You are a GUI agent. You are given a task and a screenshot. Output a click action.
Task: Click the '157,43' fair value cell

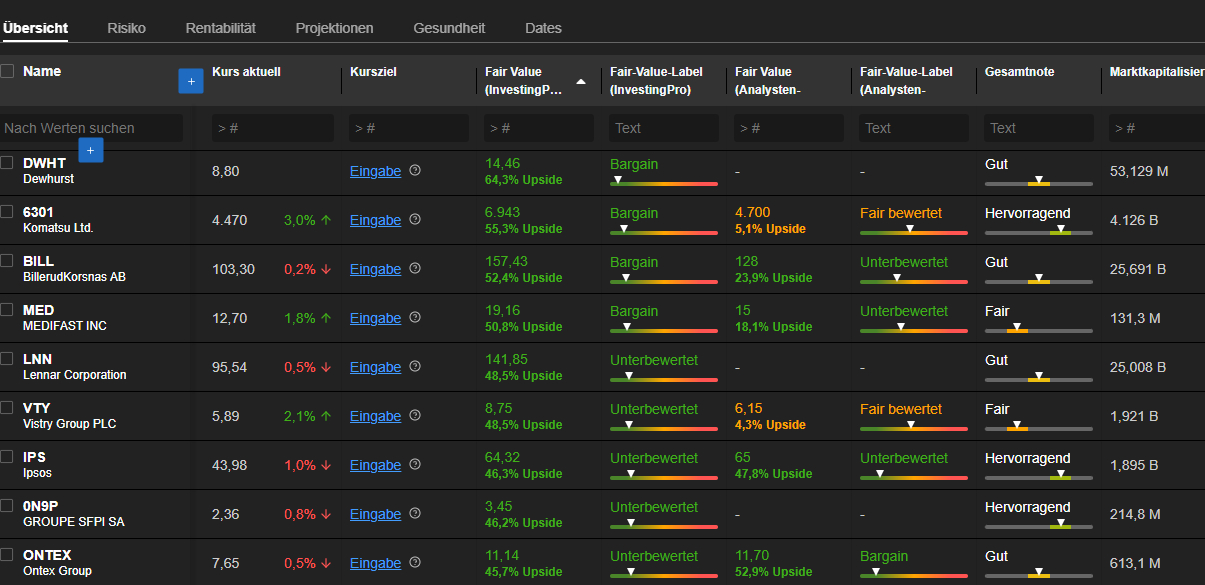(x=506, y=261)
